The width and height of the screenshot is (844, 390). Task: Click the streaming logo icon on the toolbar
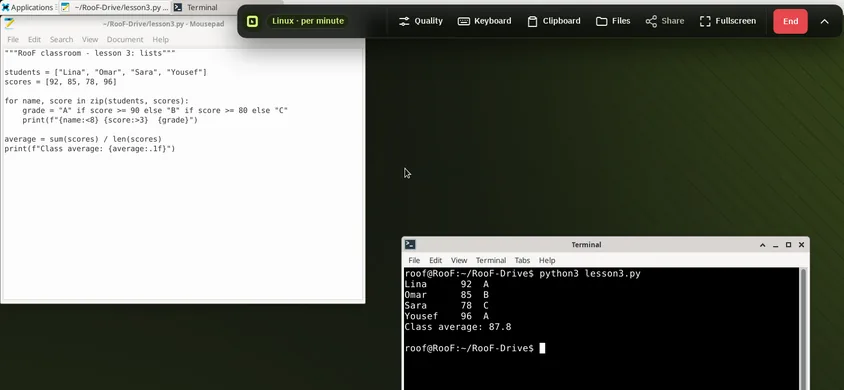point(252,21)
